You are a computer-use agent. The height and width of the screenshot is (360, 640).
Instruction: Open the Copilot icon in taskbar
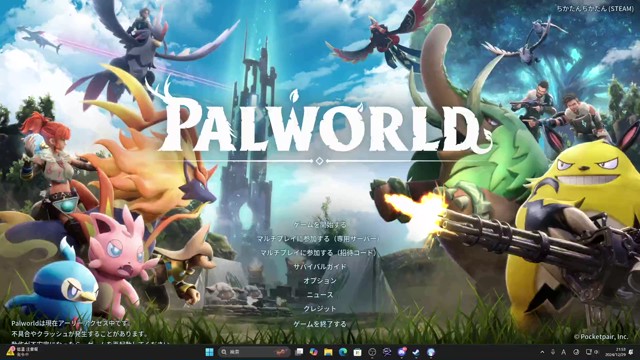[x=313, y=352]
